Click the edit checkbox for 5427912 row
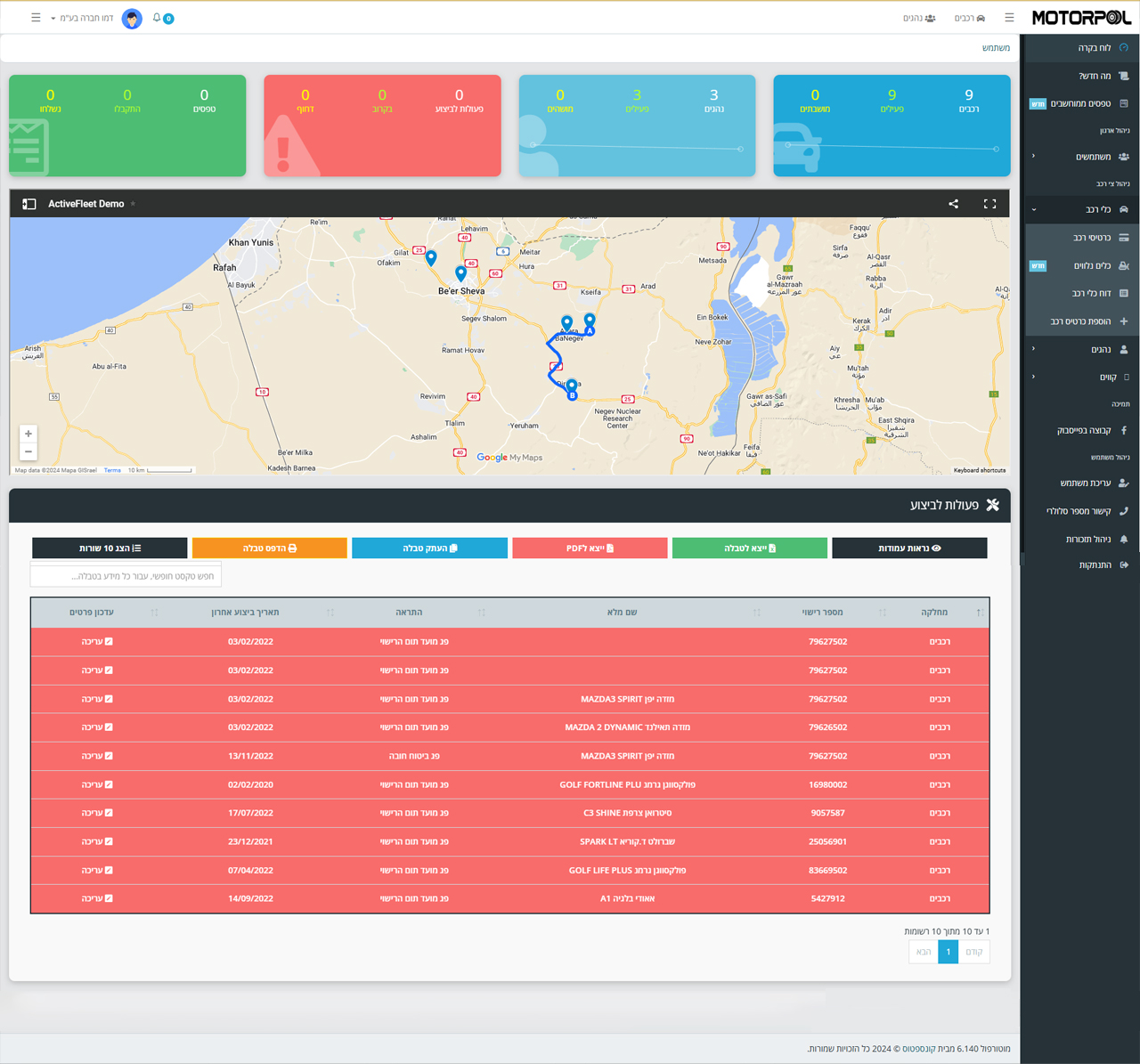The width and height of the screenshot is (1140, 1064). [109, 898]
